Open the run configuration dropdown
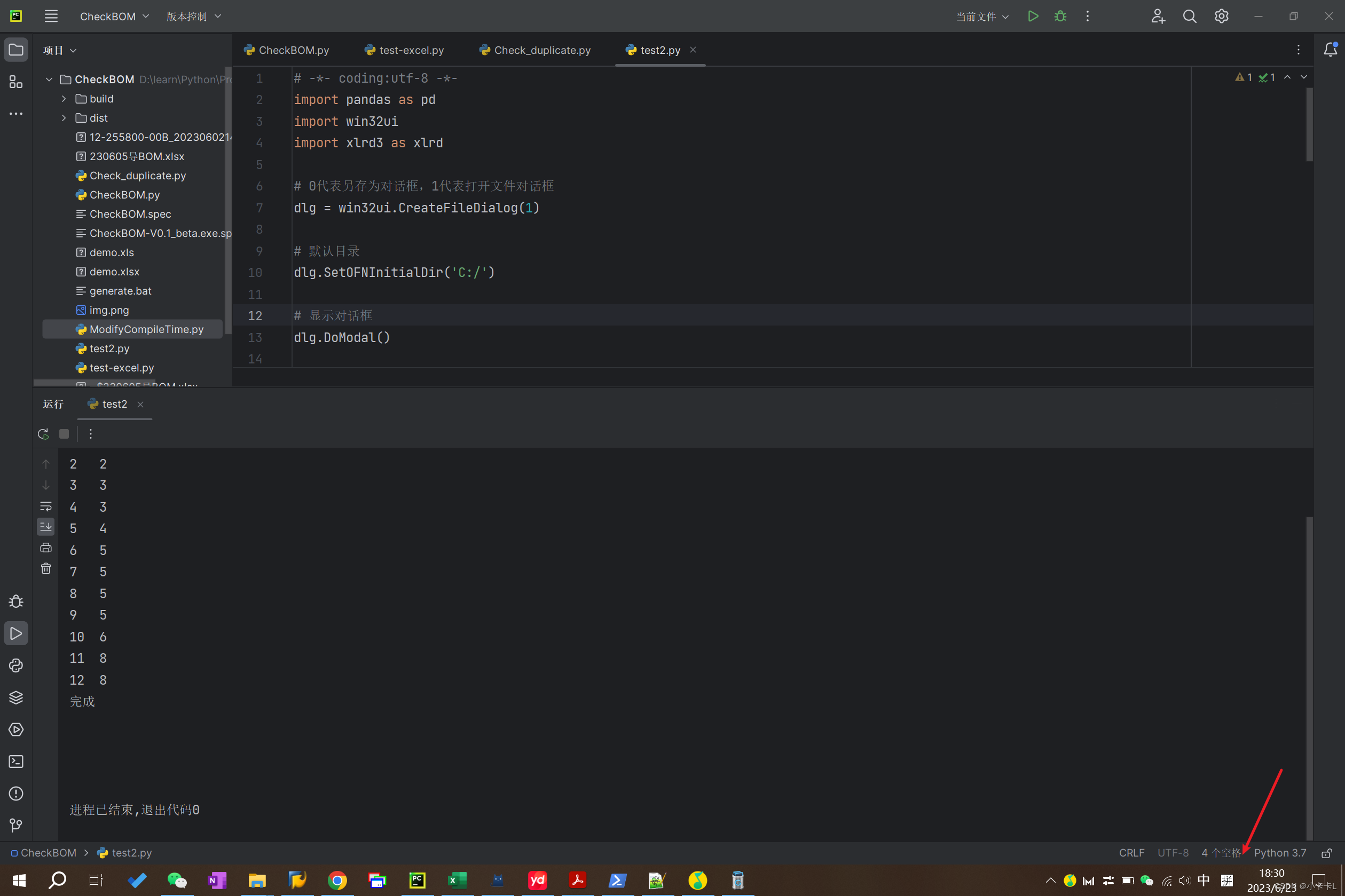Screen dimensions: 1345x896 982,16
